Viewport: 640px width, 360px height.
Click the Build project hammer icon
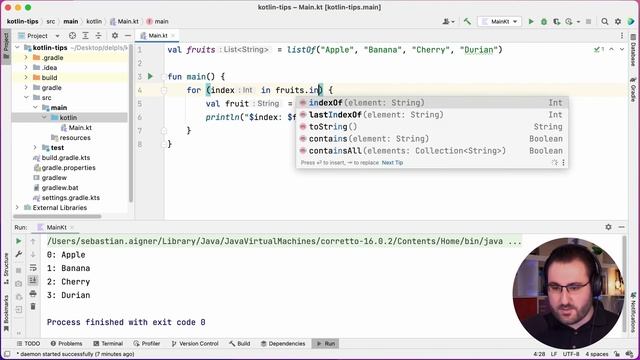[x=467, y=22]
